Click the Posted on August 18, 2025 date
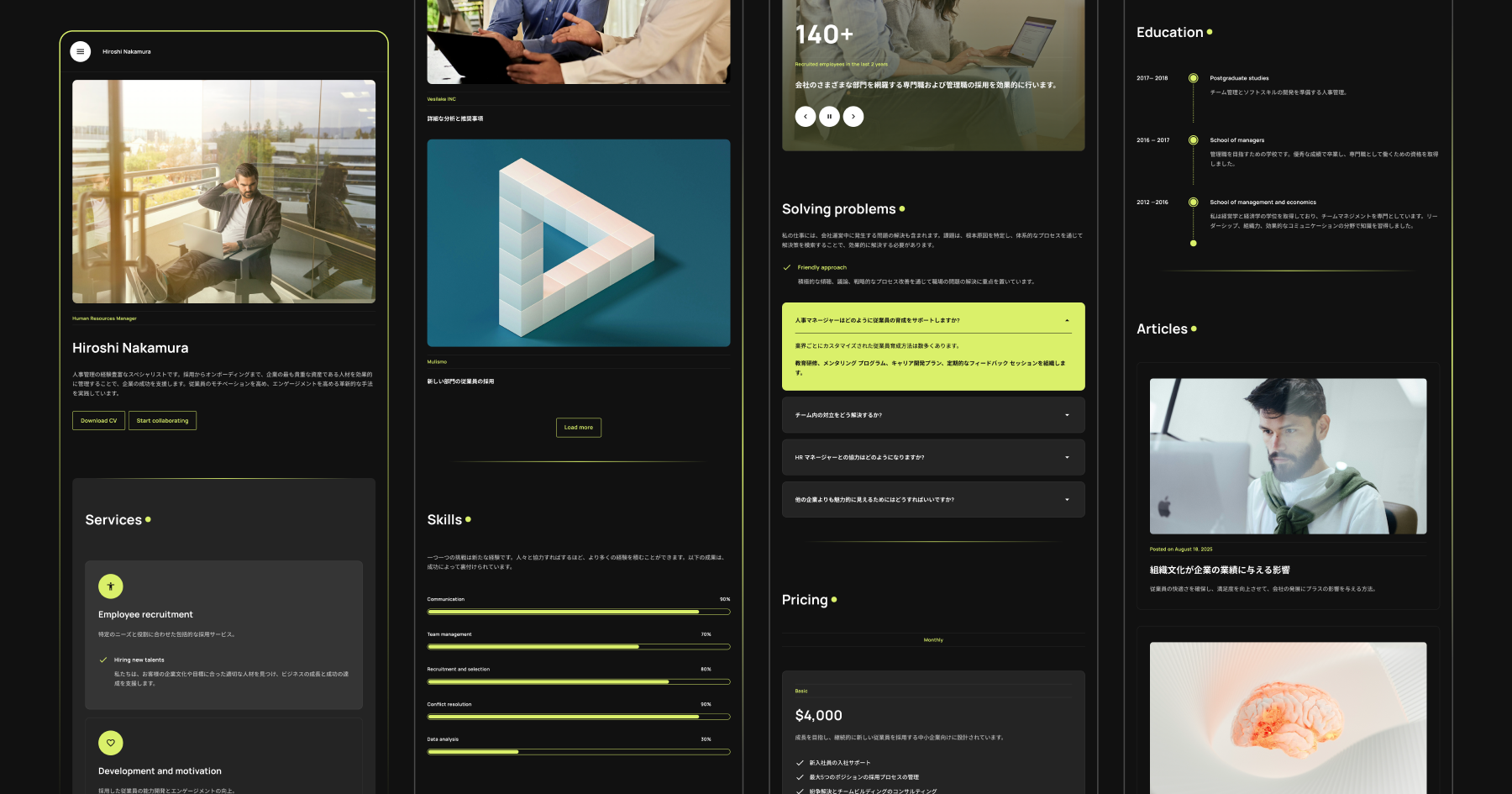This screenshot has height=794, width=1512. point(1181,549)
